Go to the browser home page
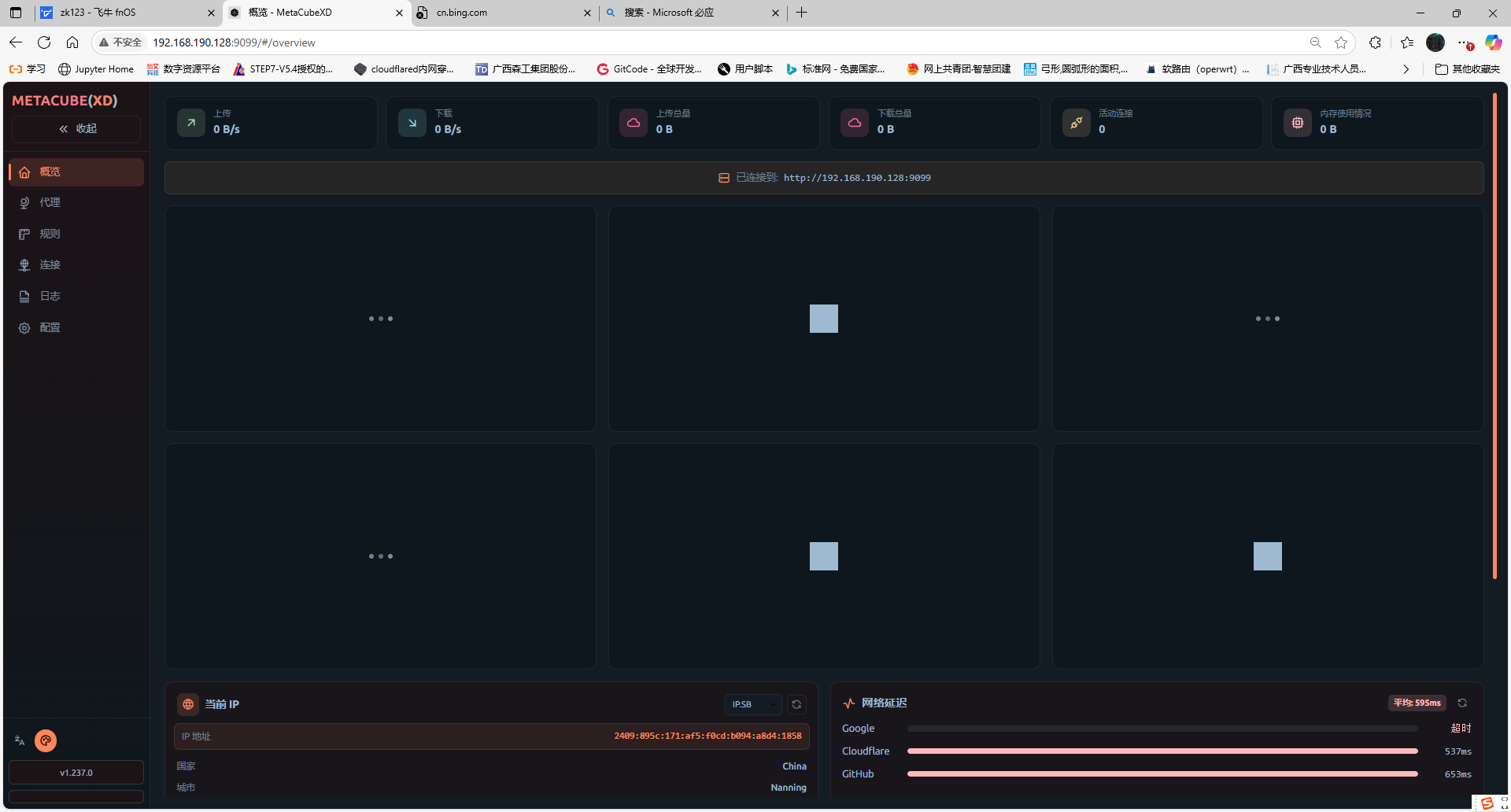Screen dimensions: 1511x812 tap(72, 42)
